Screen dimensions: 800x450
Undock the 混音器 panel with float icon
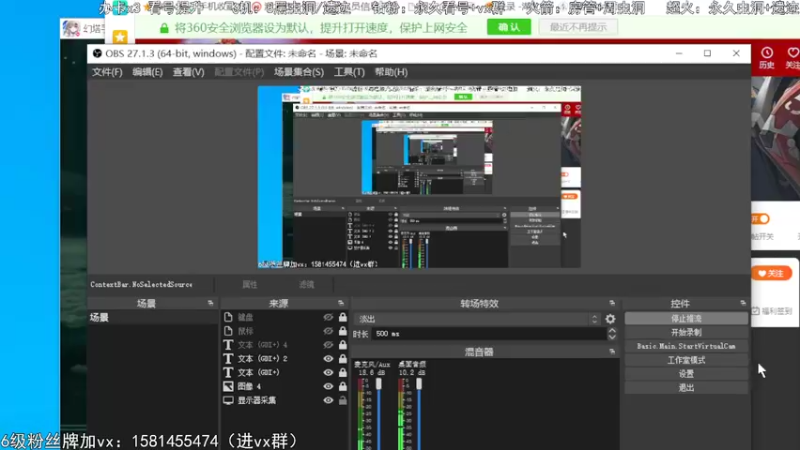click(x=612, y=352)
